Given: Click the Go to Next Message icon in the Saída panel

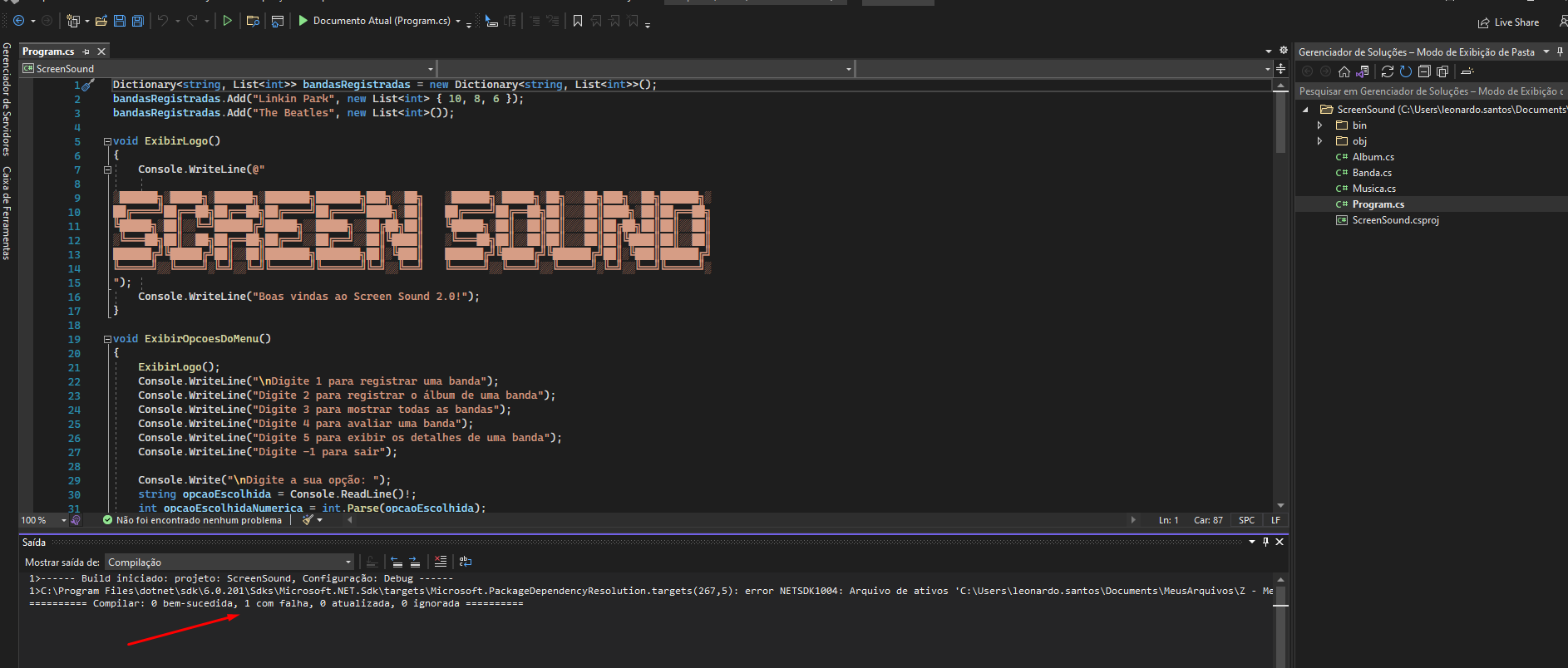Looking at the screenshot, I should (x=414, y=562).
